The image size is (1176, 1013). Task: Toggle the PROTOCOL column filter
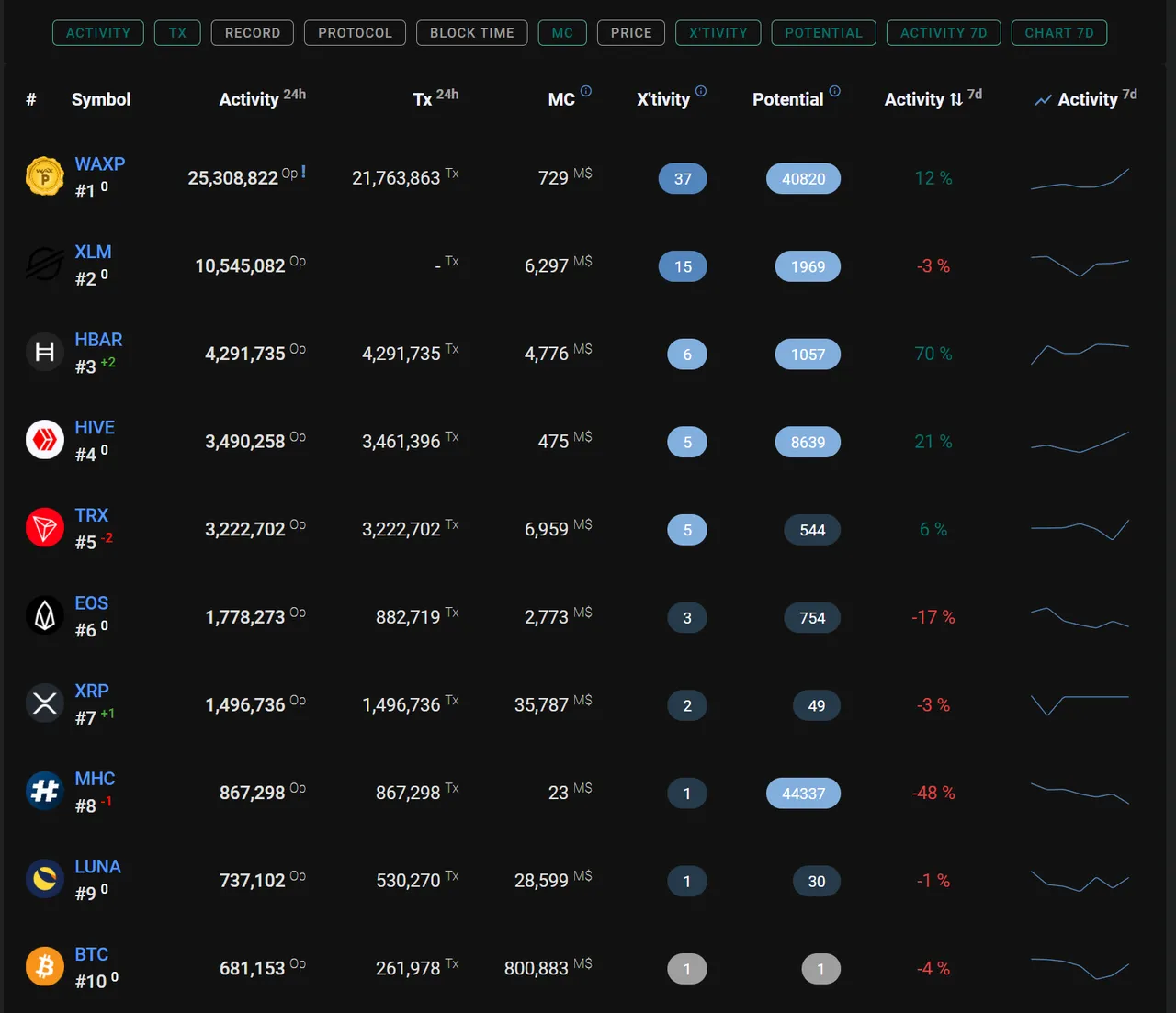point(356,33)
